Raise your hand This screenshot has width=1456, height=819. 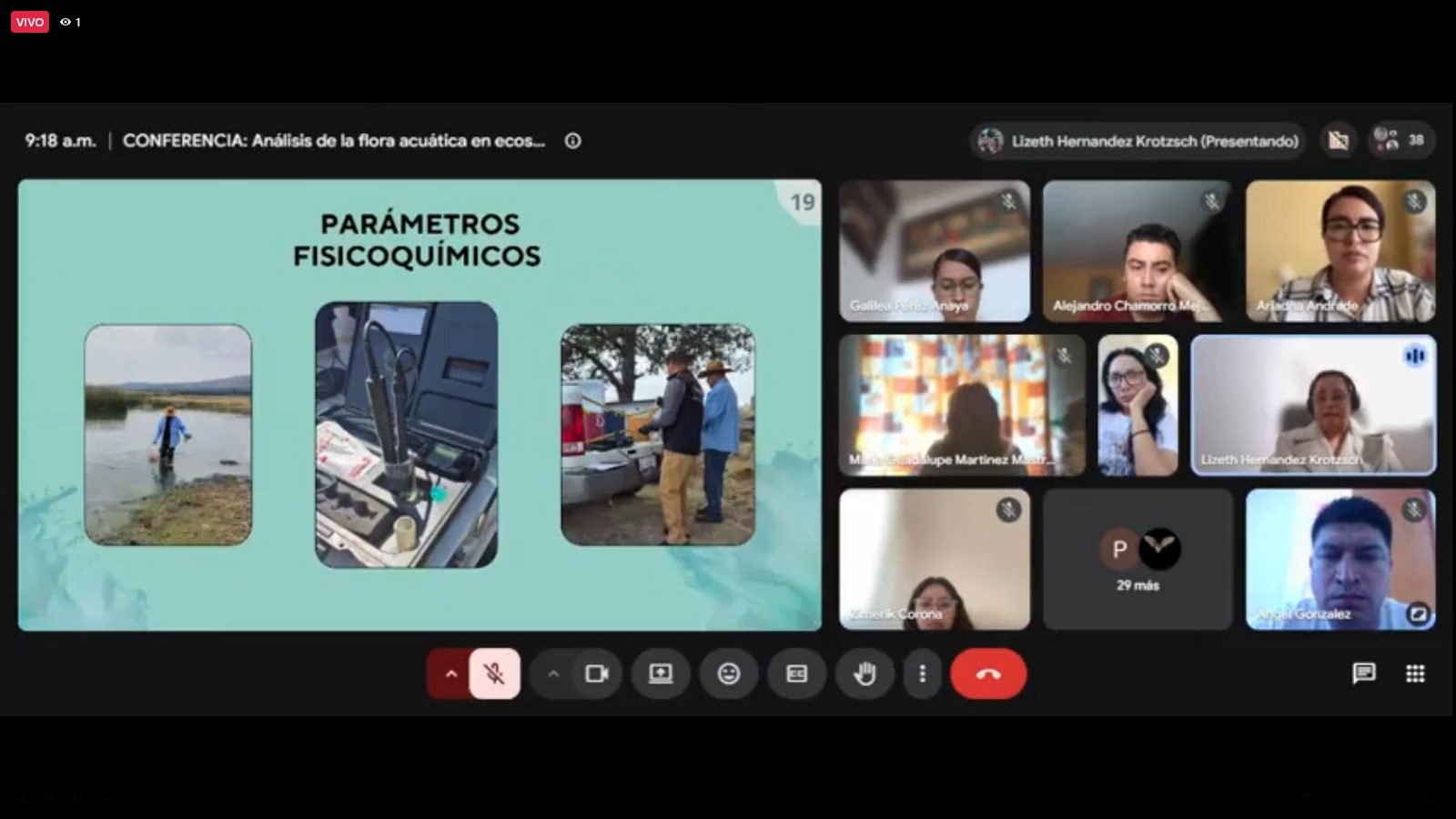tap(864, 674)
